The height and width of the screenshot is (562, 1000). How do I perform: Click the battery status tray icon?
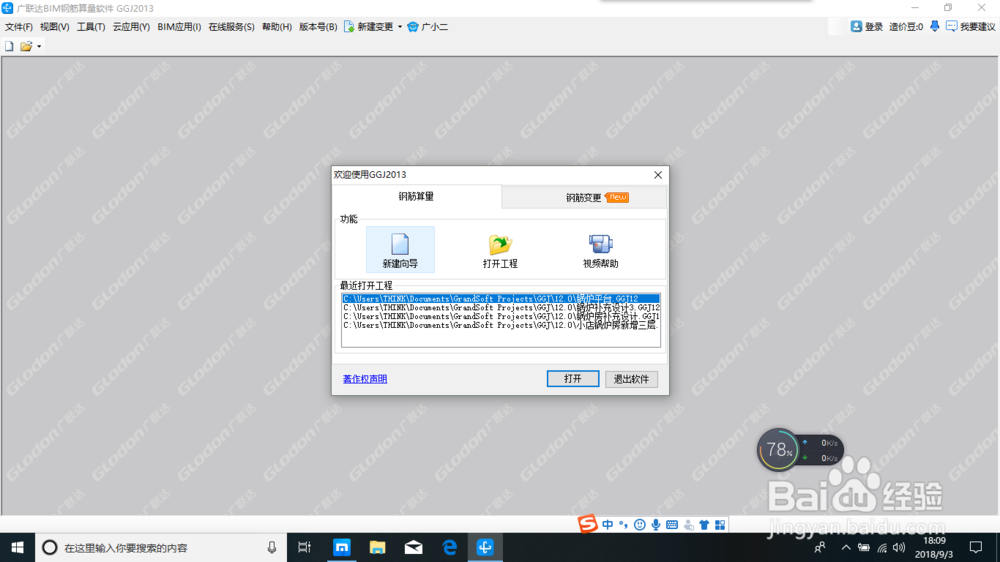tap(864, 547)
